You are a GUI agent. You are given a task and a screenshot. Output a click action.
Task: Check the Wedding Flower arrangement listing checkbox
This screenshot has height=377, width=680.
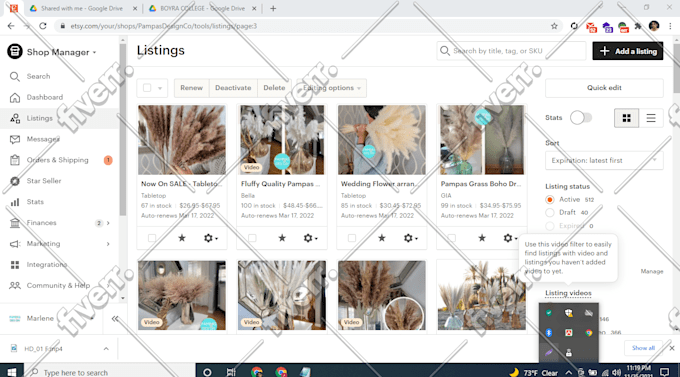352,238
